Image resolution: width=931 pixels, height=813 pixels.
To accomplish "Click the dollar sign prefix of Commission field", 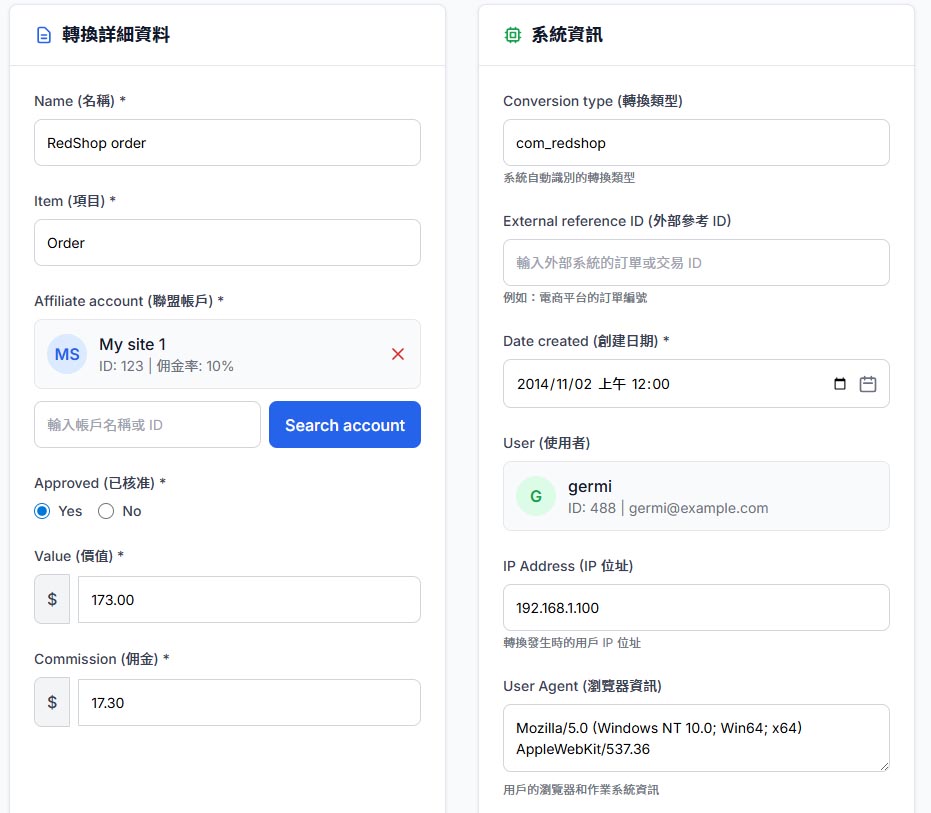I will point(52,702).
